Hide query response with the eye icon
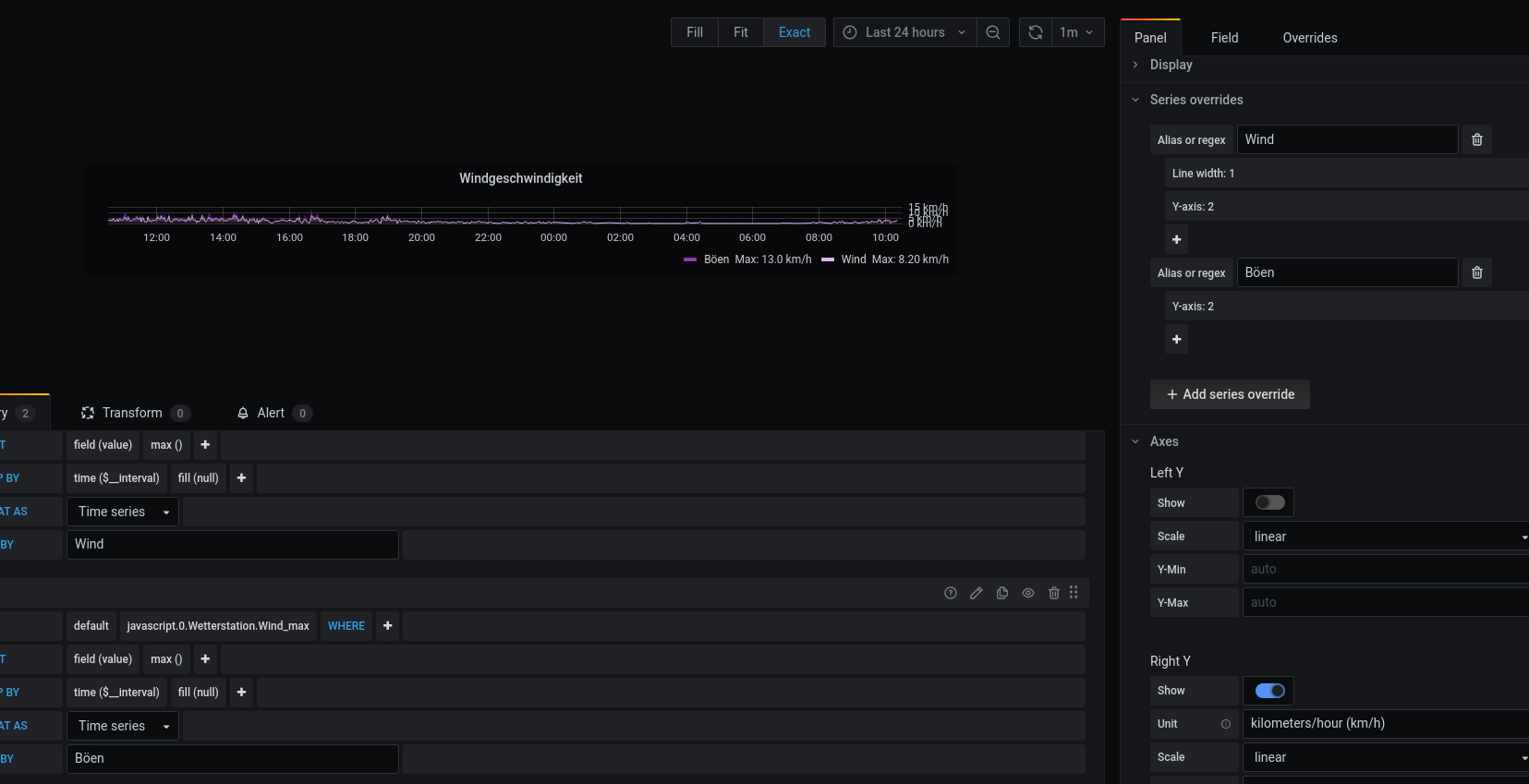The height and width of the screenshot is (784, 1529). coord(1028,593)
